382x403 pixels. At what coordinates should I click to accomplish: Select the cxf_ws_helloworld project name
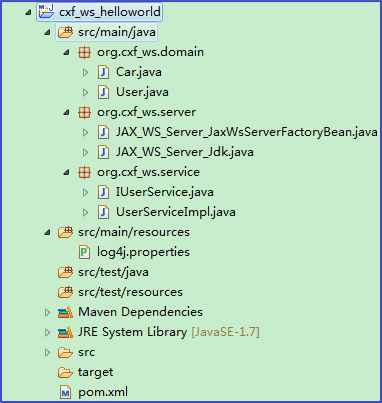click(x=110, y=12)
